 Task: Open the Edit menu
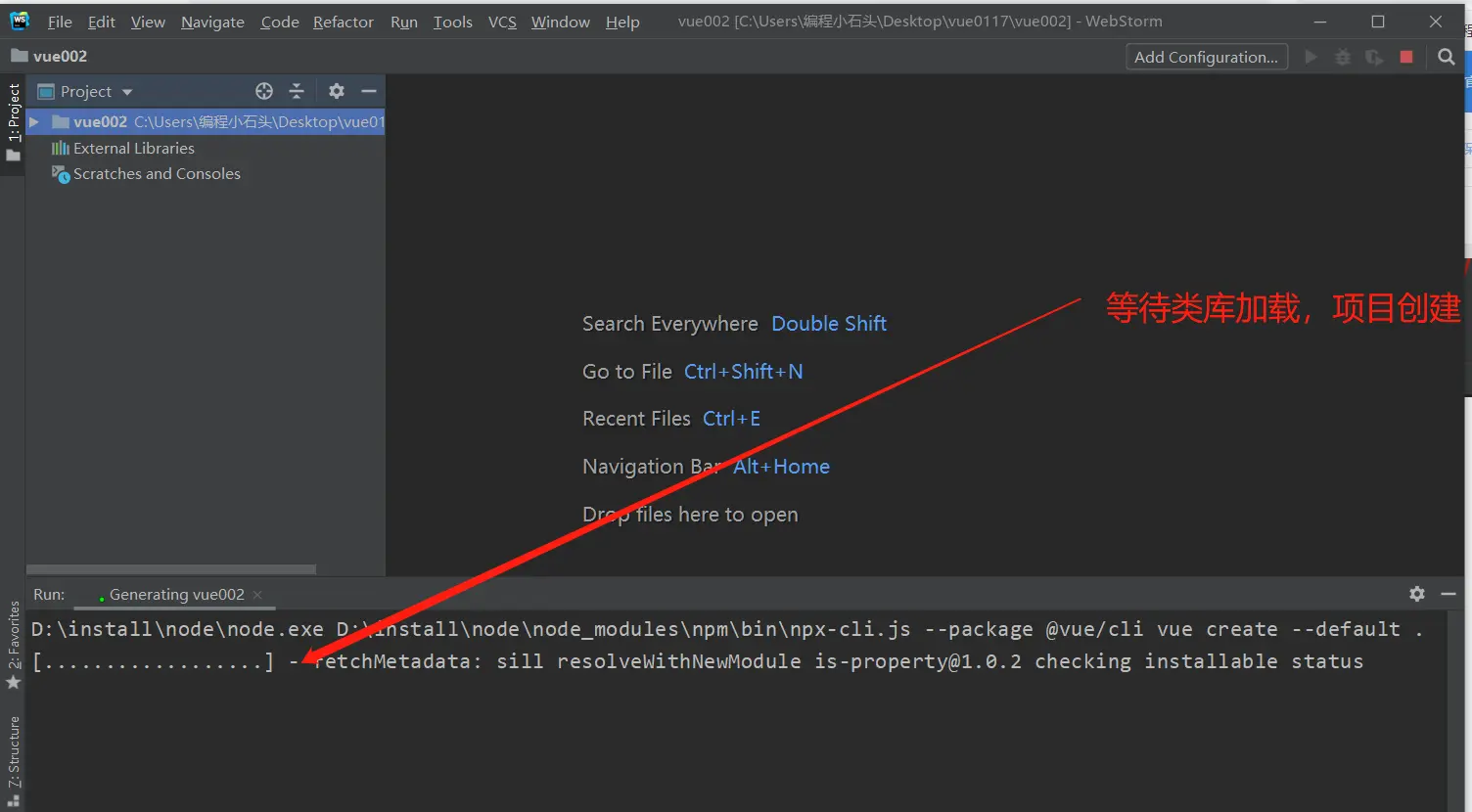coord(102,22)
